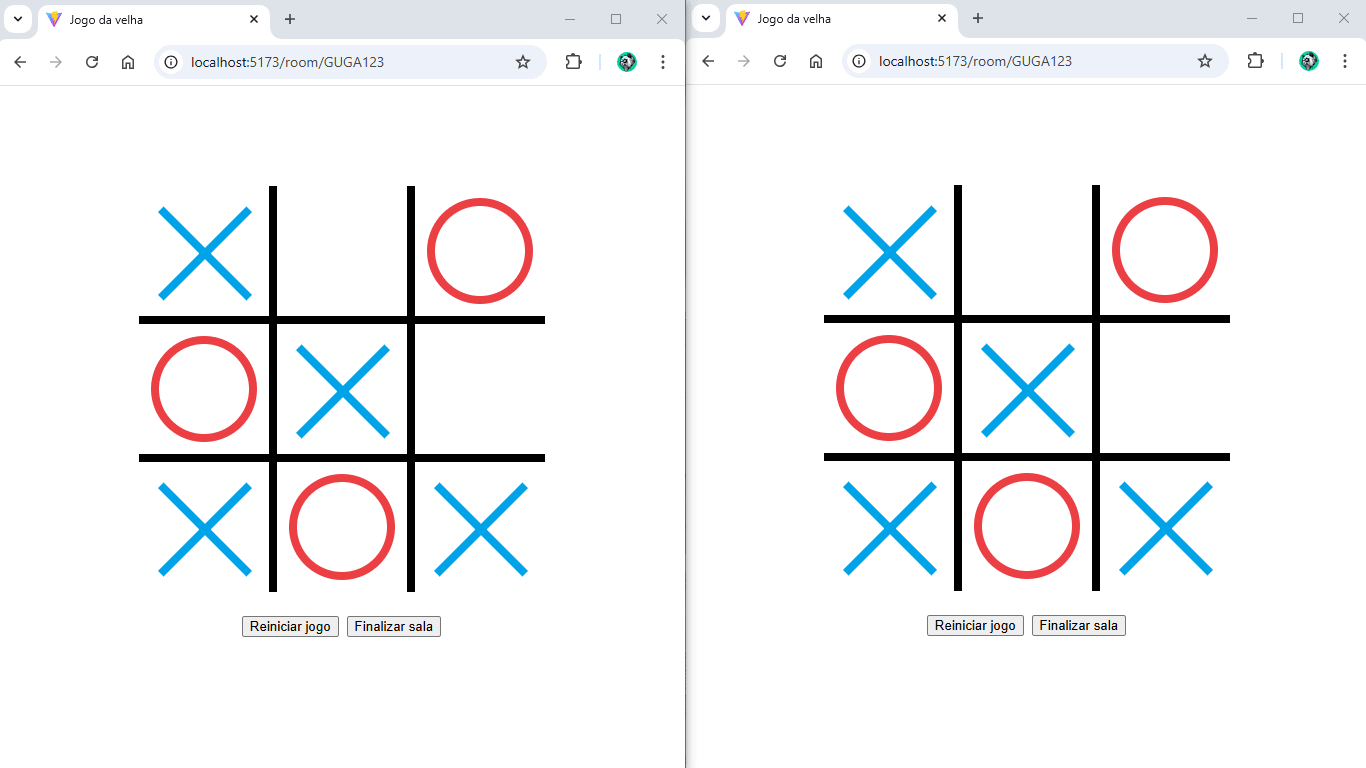Viewport: 1366px width, 768px height.
Task: View site information icon in the left address bar
Action: coord(171,62)
